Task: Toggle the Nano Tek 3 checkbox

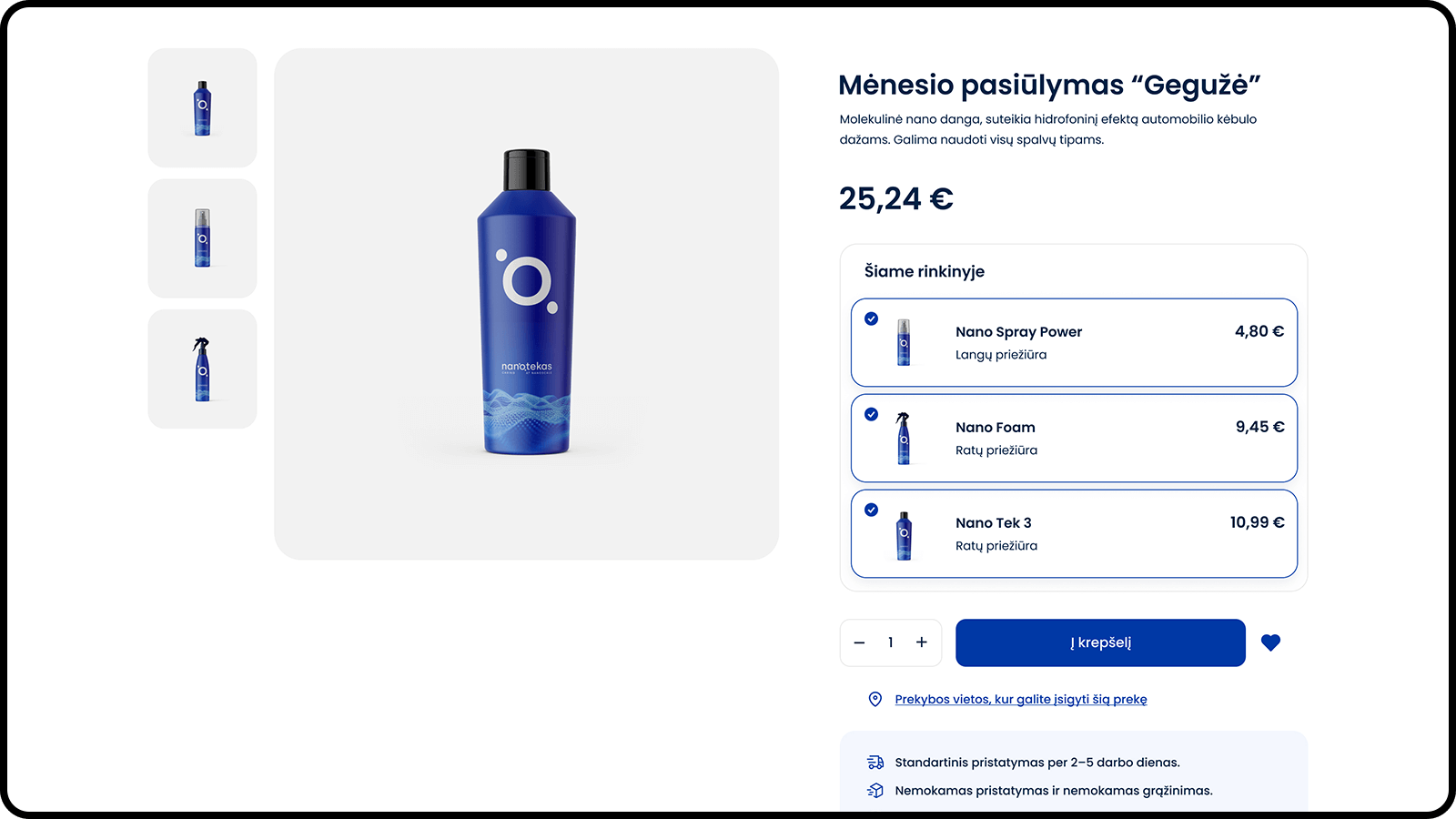Action: pos(871,510)
